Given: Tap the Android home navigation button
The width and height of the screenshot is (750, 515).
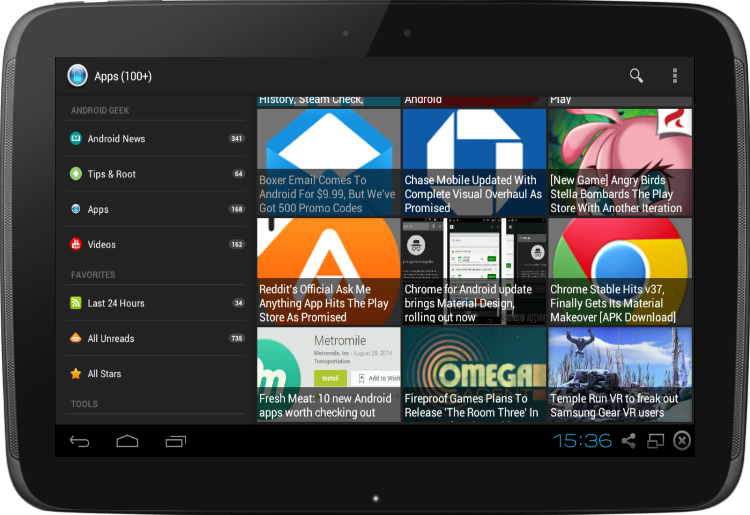Looking at the screenshot, I should (x=127, y=441).
